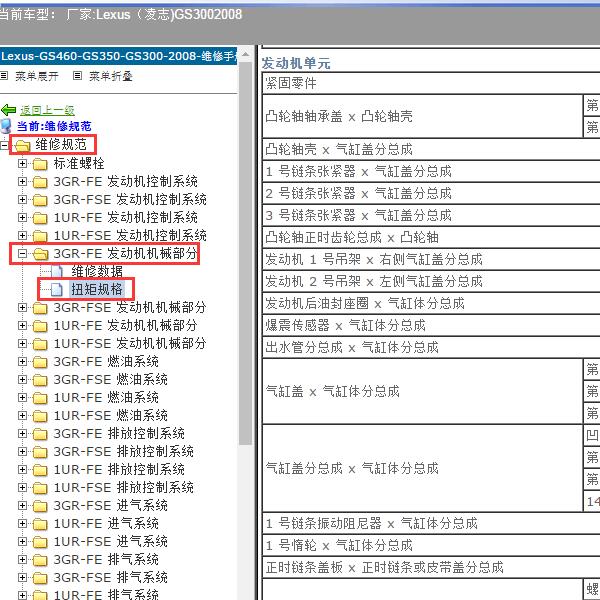Click 发动机 2 号吊架 row
Image resolution: width=600 pixels, height=600 pixels.
pos(431,282)
